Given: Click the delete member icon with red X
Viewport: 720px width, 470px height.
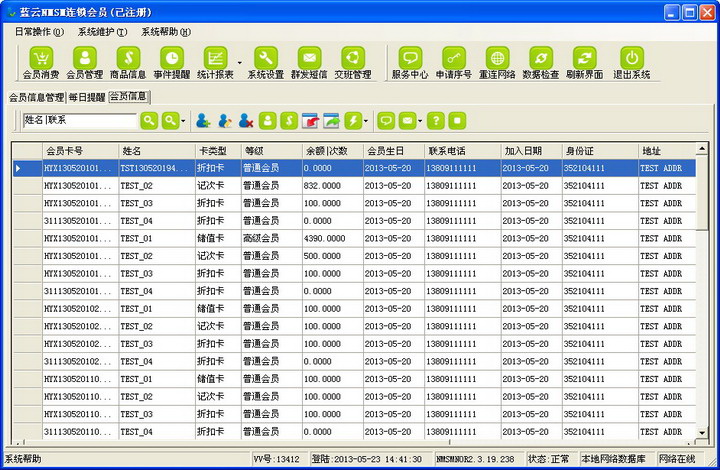Looking at the screenshot, I should click(246, 121).
